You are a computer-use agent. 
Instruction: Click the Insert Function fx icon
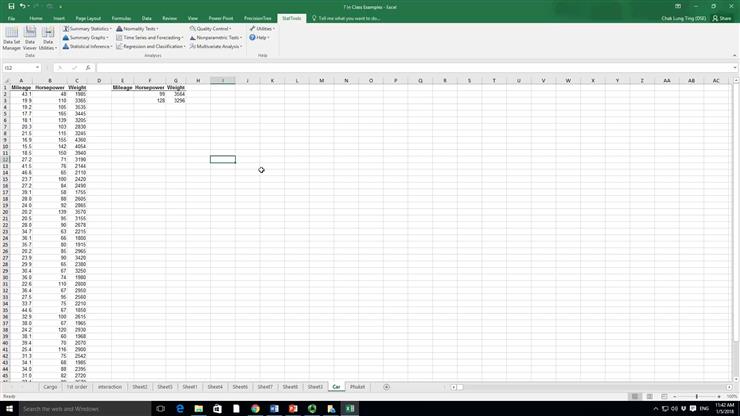(88, 68)
